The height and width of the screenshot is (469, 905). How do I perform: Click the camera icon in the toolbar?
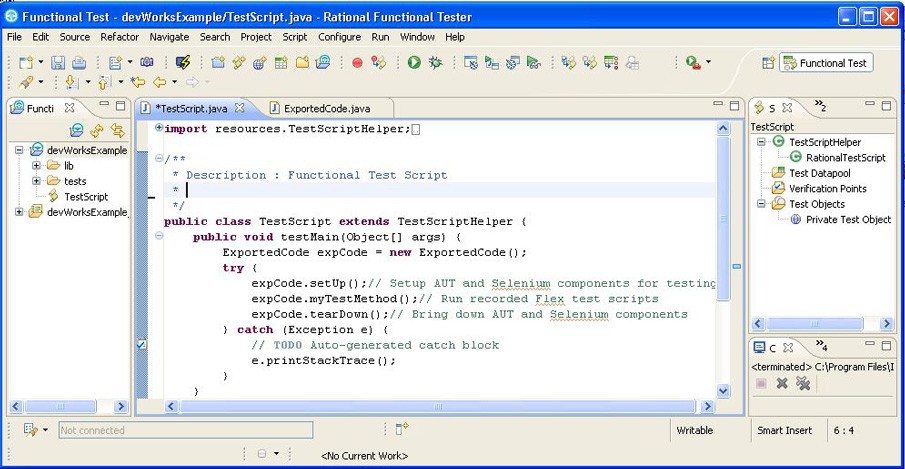(x=147, y=62)
